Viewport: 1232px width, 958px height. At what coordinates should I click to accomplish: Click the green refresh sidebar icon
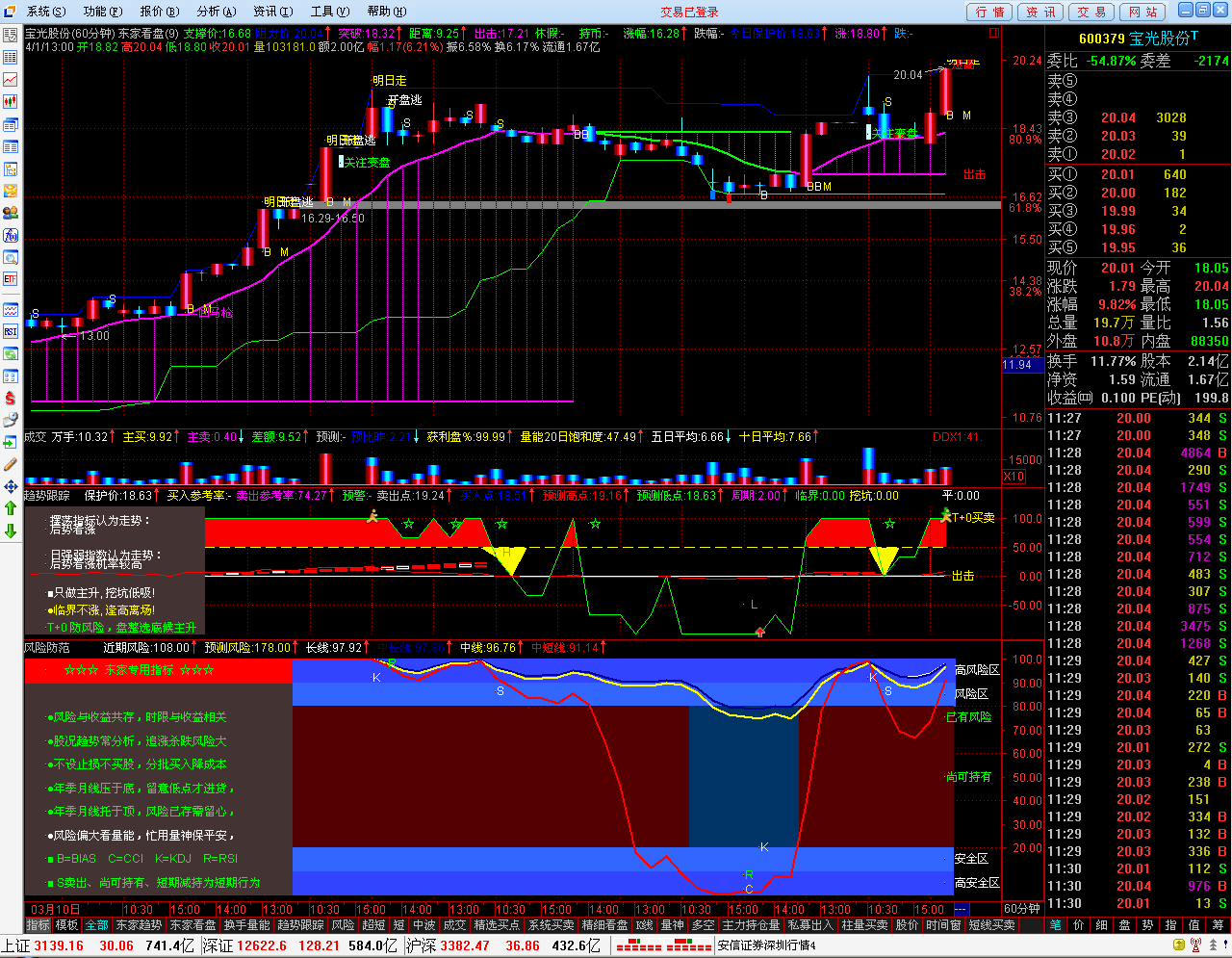[x=11, y=353]
